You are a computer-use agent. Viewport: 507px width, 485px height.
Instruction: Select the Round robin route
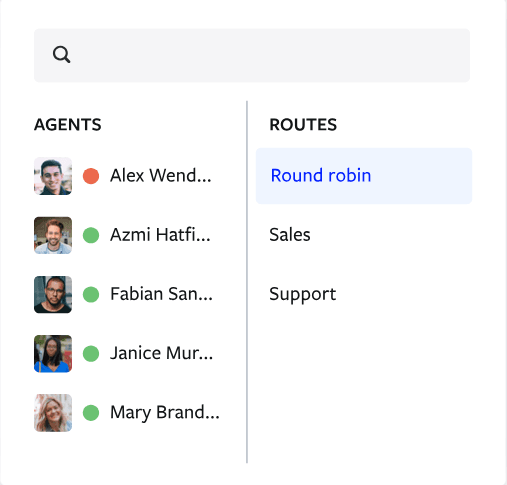(x=364, y=176)
